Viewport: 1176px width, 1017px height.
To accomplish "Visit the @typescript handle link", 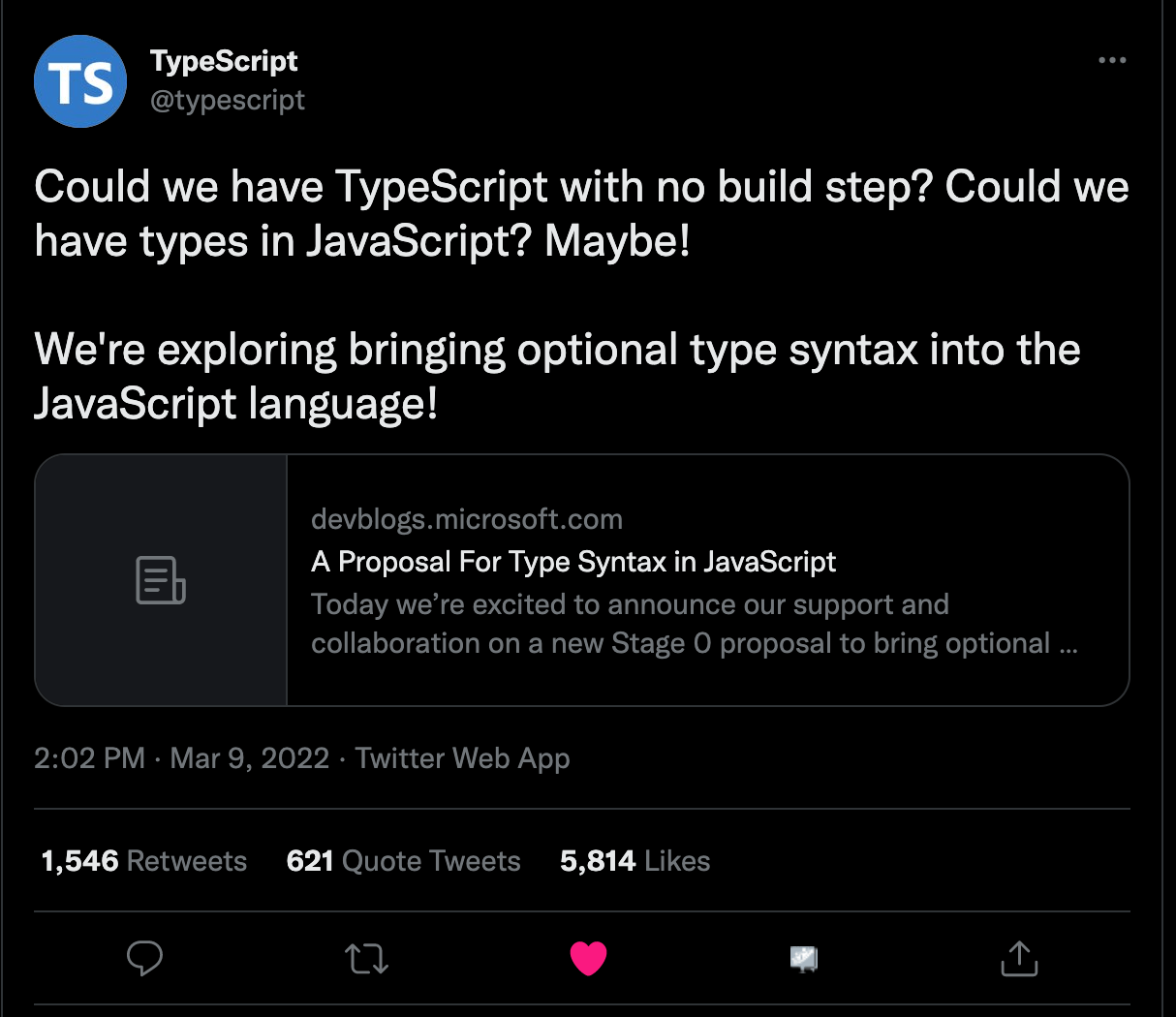I will point(228,100).
